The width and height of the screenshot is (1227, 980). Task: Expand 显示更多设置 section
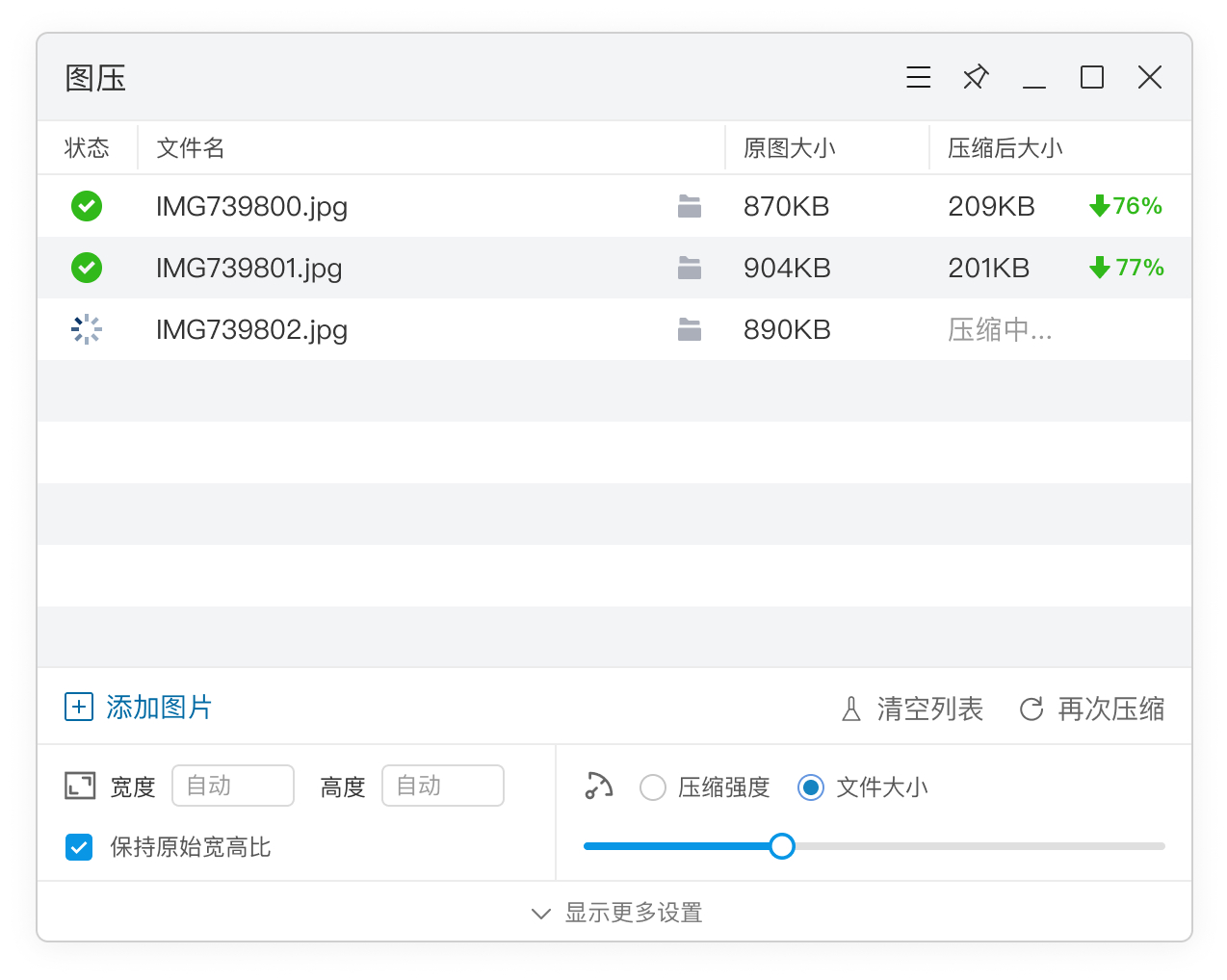click(616, 913)
